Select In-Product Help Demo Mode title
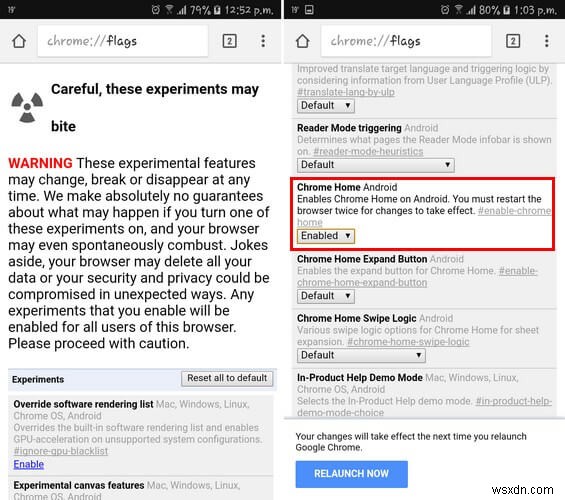Screen dimensions: 565x500 tap(360, 378)
